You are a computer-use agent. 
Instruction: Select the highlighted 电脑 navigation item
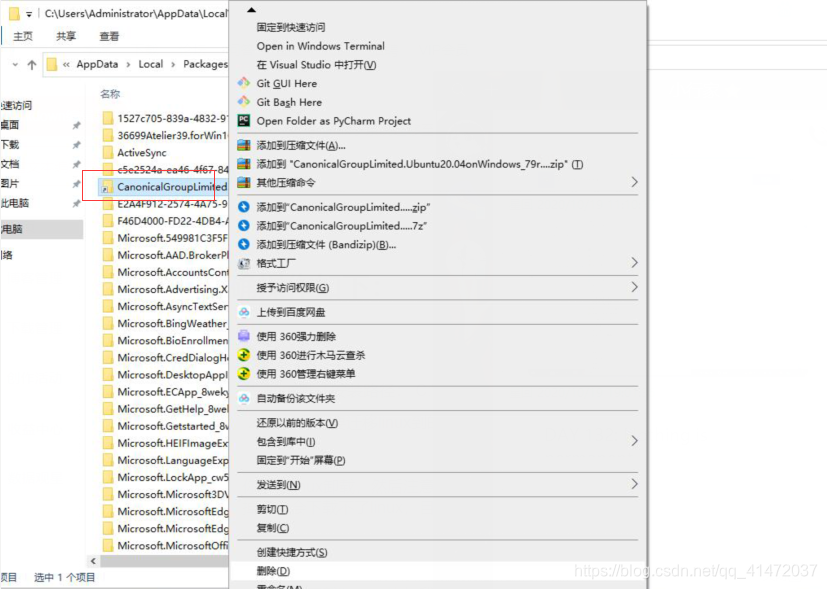click(42, 229)
